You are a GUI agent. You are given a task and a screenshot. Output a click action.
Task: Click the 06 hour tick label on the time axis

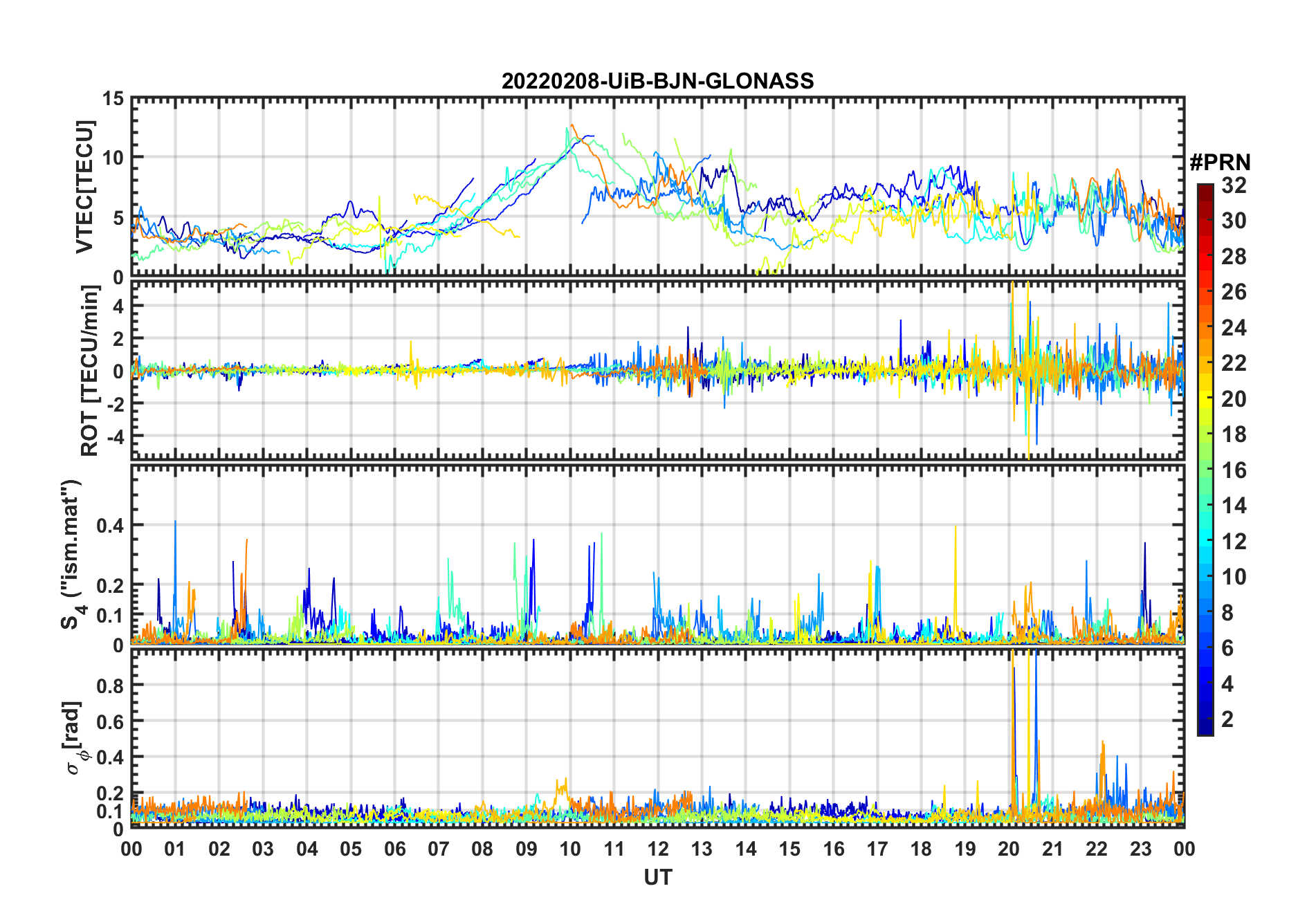(394, 849)
